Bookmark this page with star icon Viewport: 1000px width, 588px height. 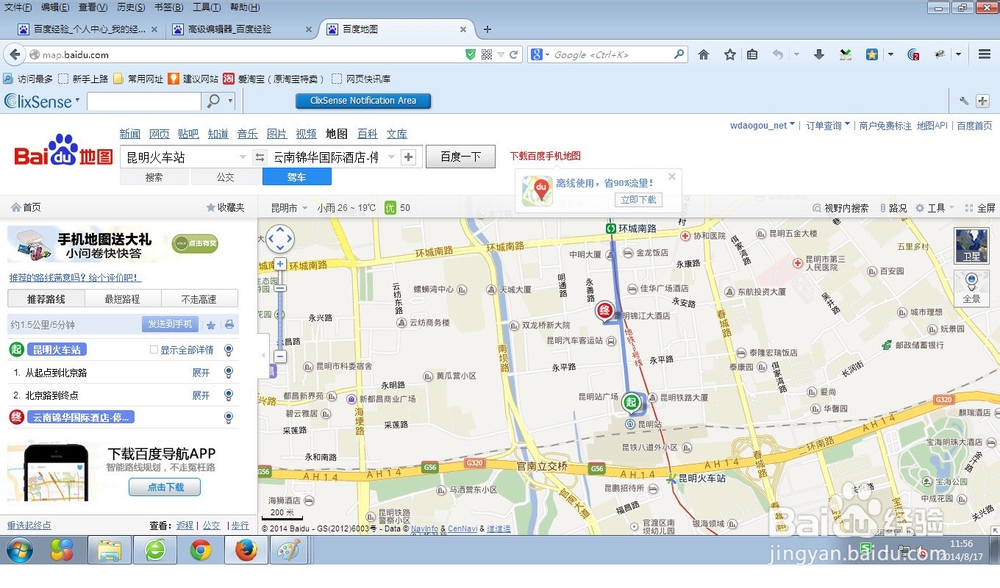tap(730, 55)
